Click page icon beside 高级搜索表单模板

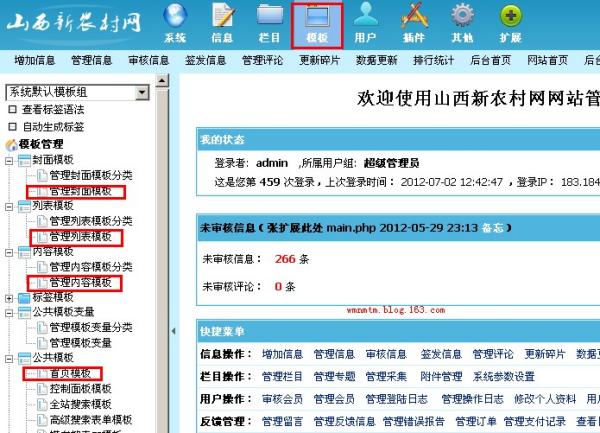[x=42, y=420]
